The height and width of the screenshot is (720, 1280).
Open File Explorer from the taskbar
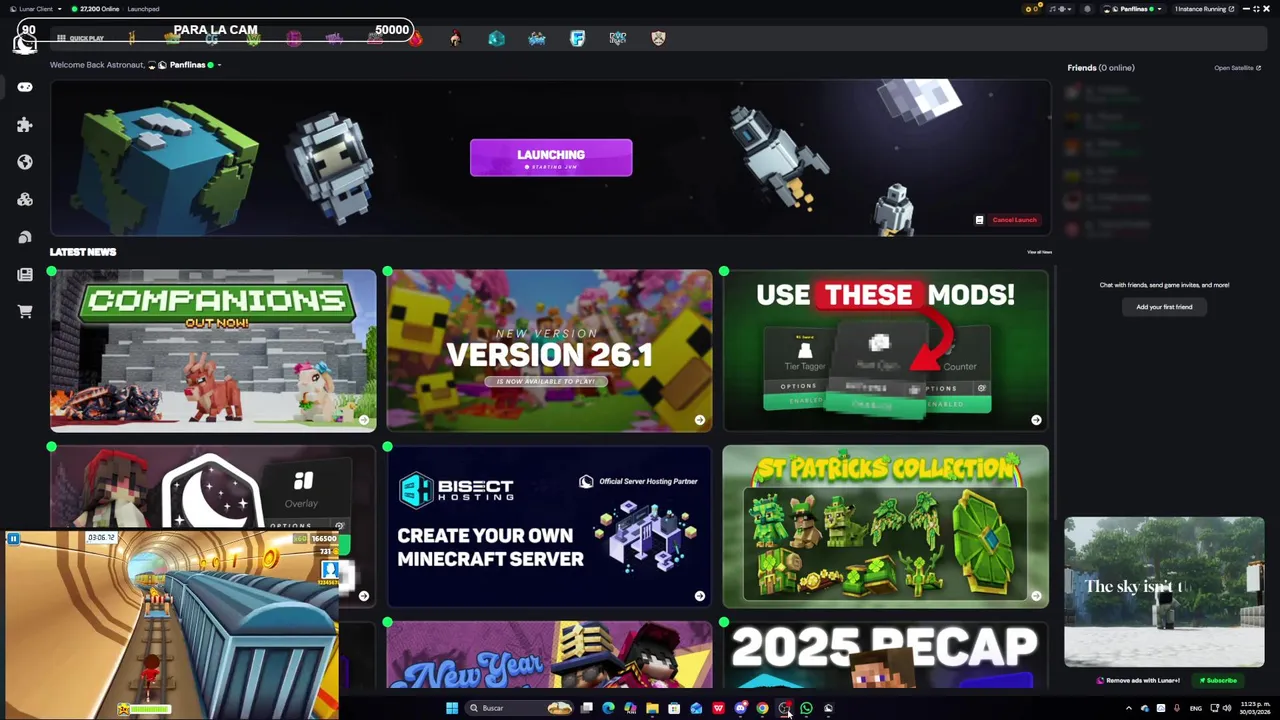click(652, 708)
